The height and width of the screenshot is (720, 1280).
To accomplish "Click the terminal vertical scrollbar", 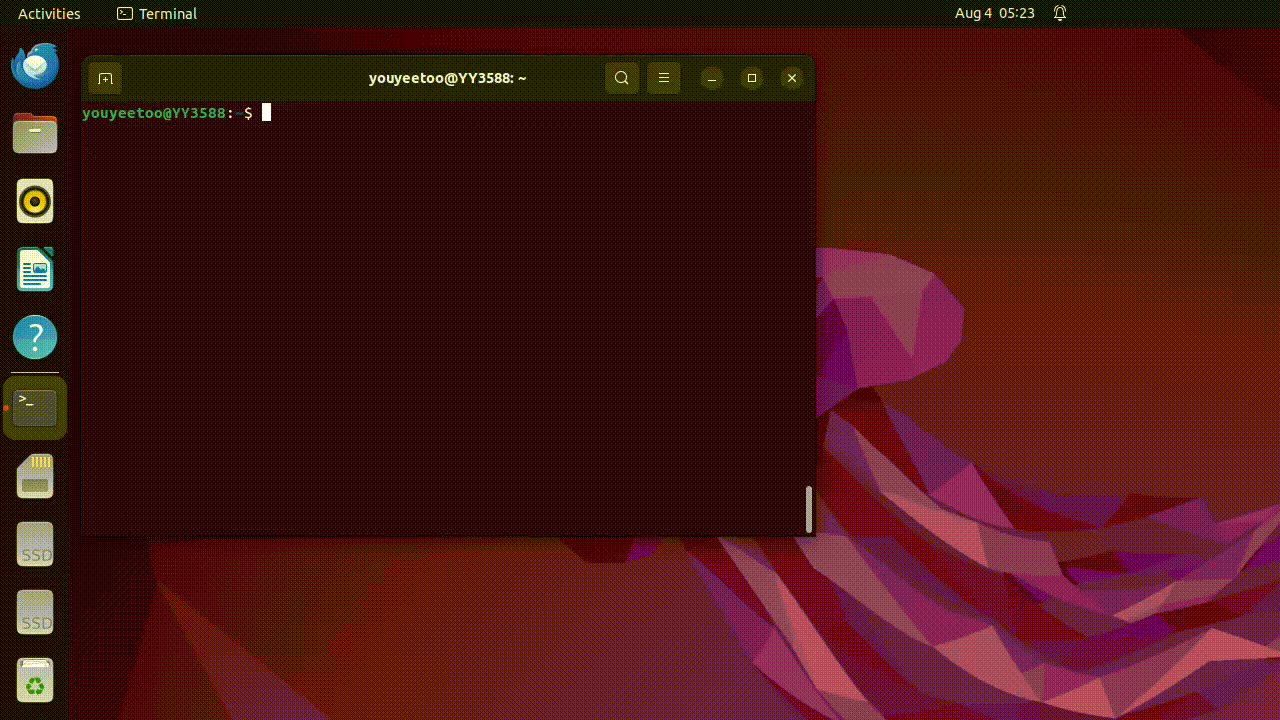I will click(808, 509).
